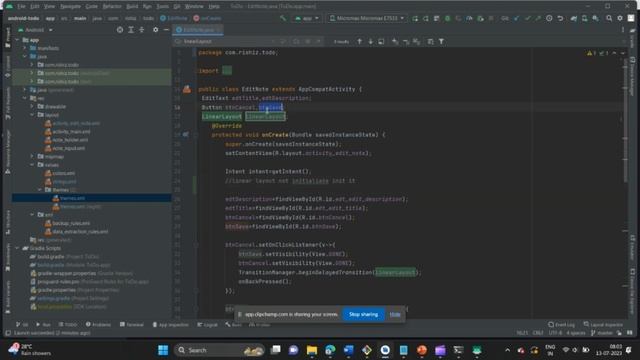Collapse the layout folder
This screenshot has height=360, width=640.
click(32, 115)
